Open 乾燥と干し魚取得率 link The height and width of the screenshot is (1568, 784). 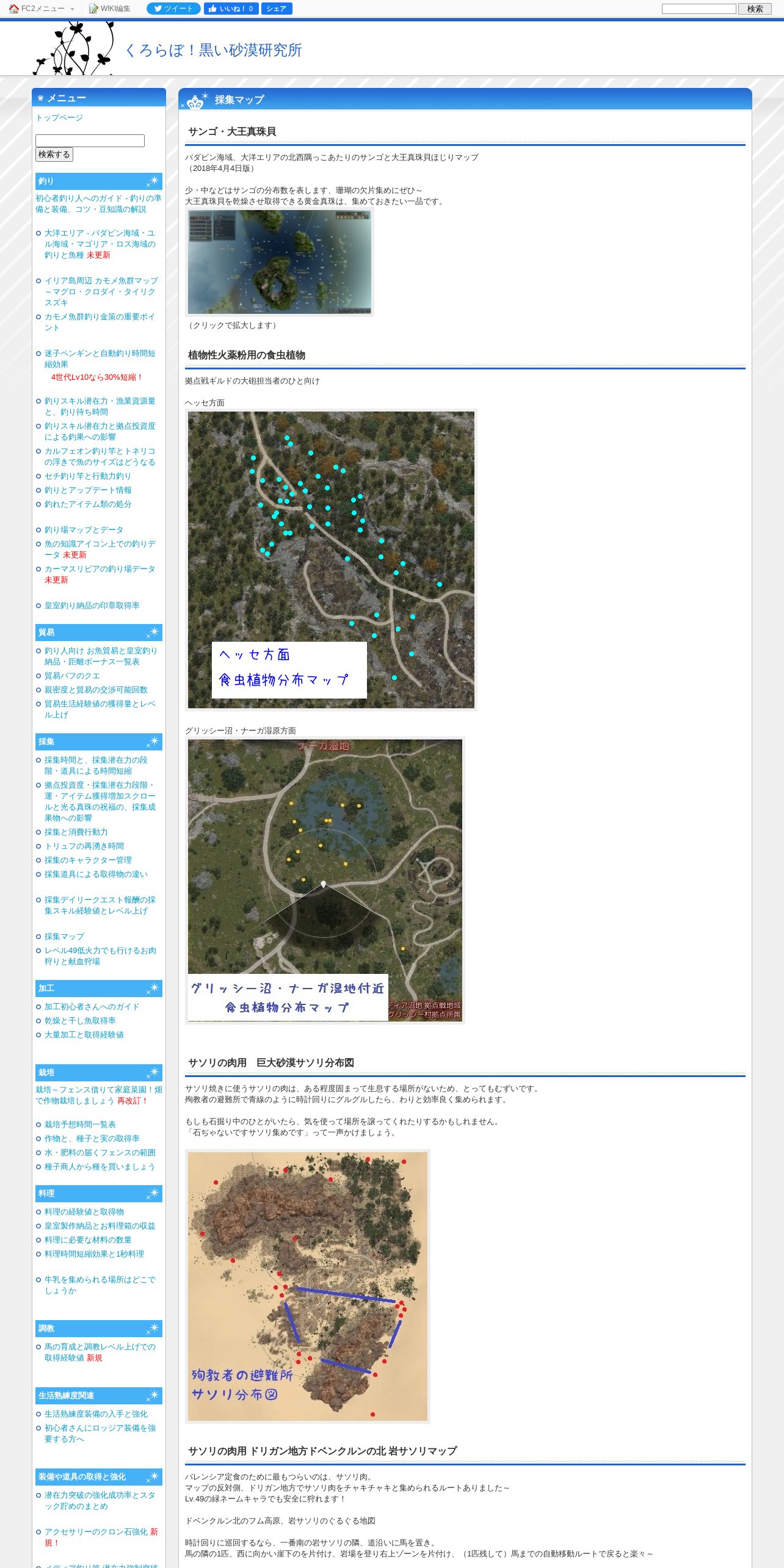coord(80,1020)
